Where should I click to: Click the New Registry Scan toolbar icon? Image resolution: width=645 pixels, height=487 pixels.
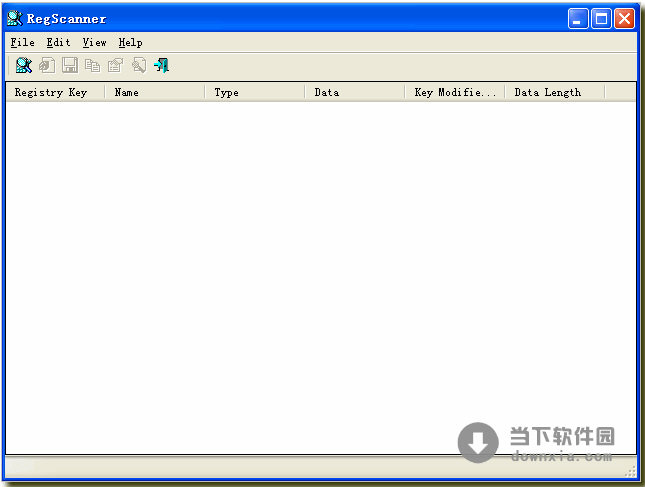pyautogui.click(x=23, y=66)
